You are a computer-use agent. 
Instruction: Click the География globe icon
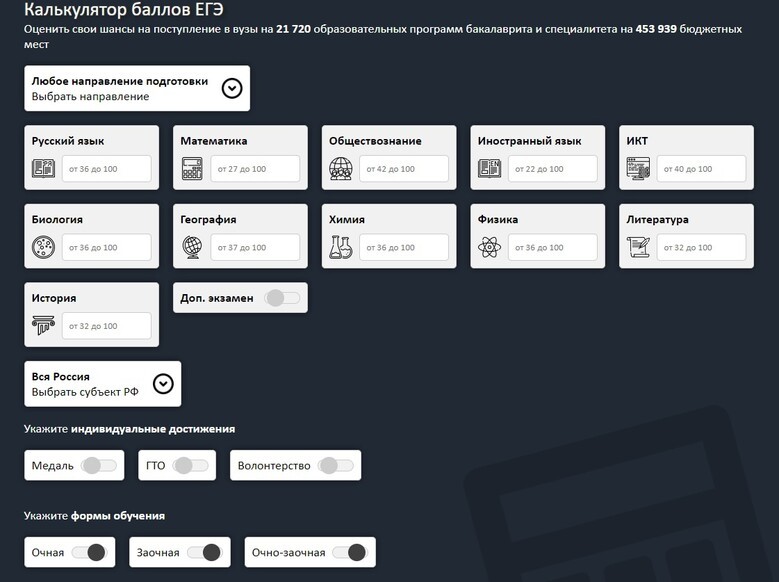pyautogui.click(x=192, y=247)
